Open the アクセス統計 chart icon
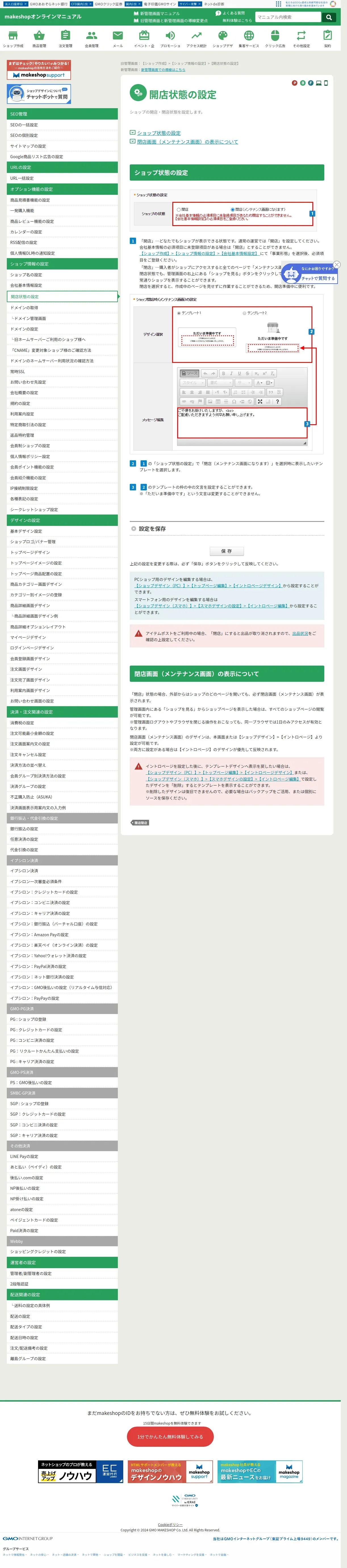The height and width of the screenshot is (1568, 347). (x=197, y=35)
